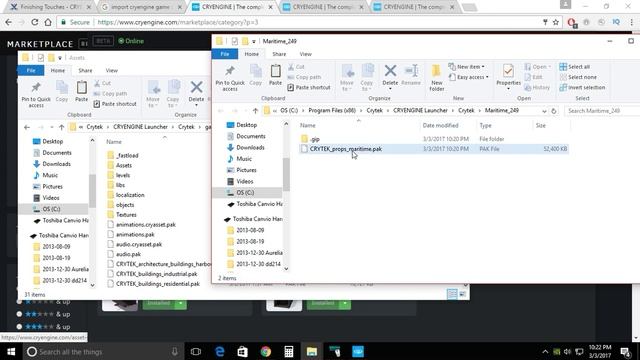Click Pin to Quick access in Assets window
The height and width of the screenshot is (360, 640).
point(36,94)
